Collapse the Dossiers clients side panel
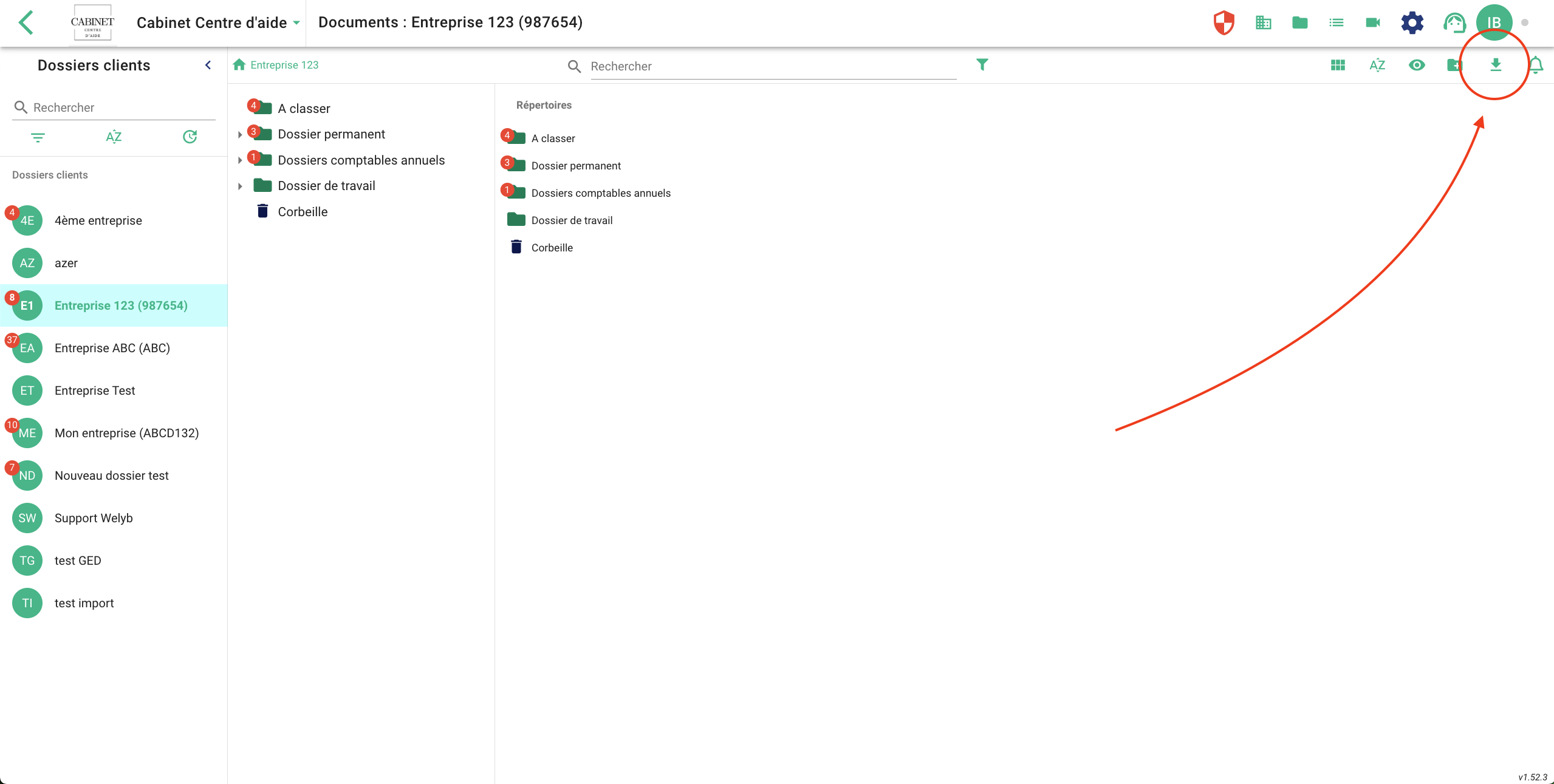Viewport: 1554px width, 784px height. coord(208,65)
